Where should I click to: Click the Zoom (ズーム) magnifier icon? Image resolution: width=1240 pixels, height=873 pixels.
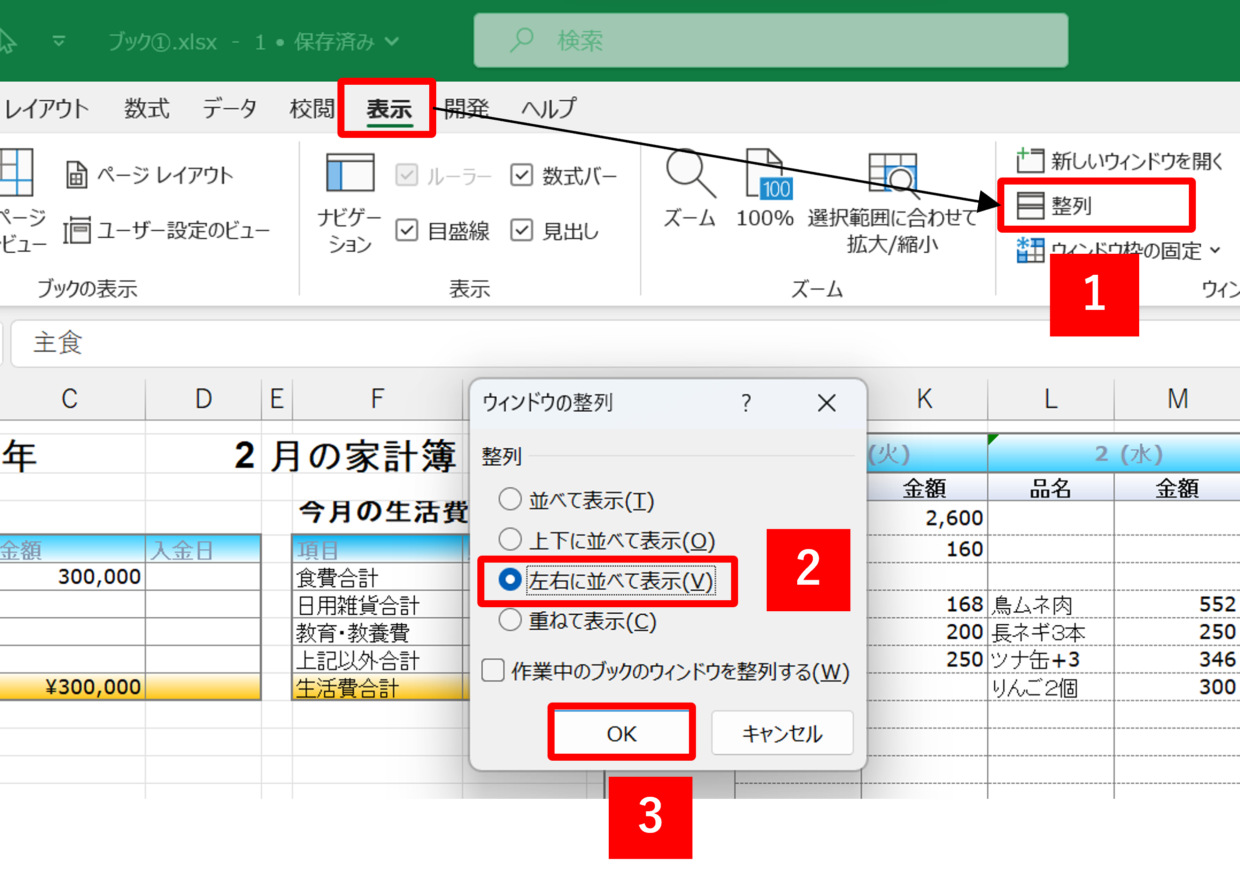690,174
